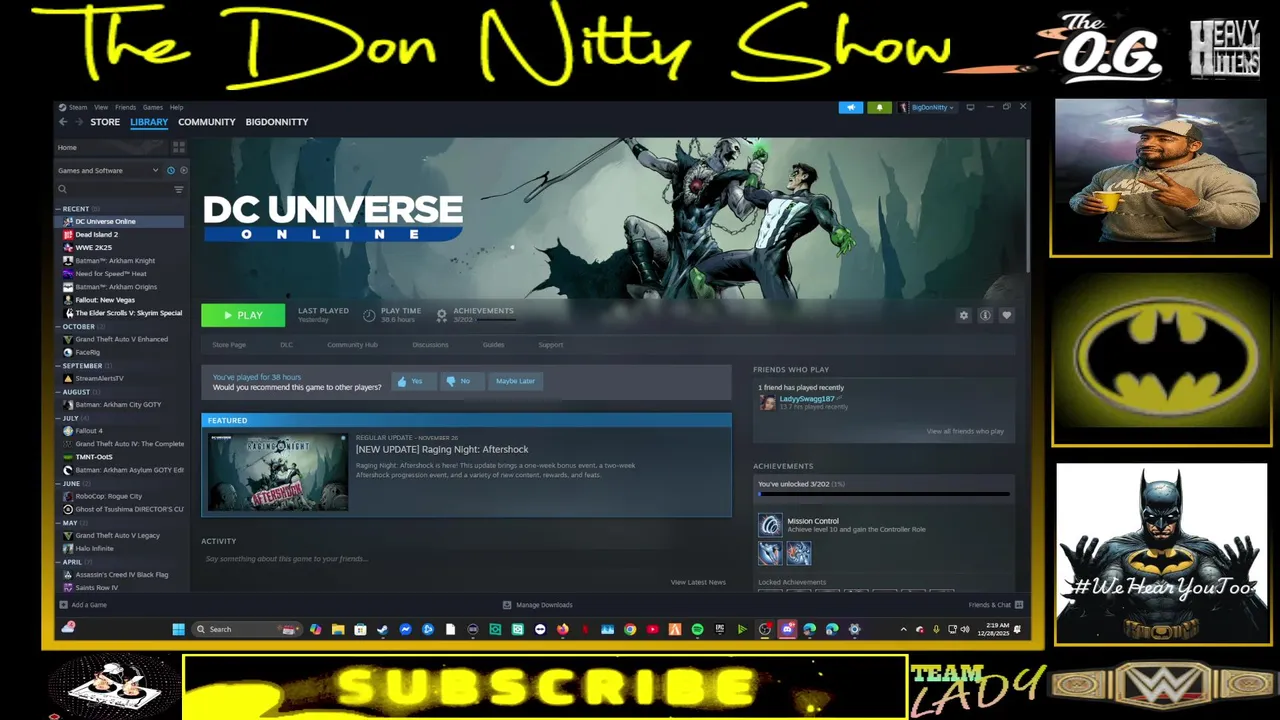This screenshot has width=1280, height=720.
Task: Switch to the COMMUNITY tab
Action: (x=207, y=122)
